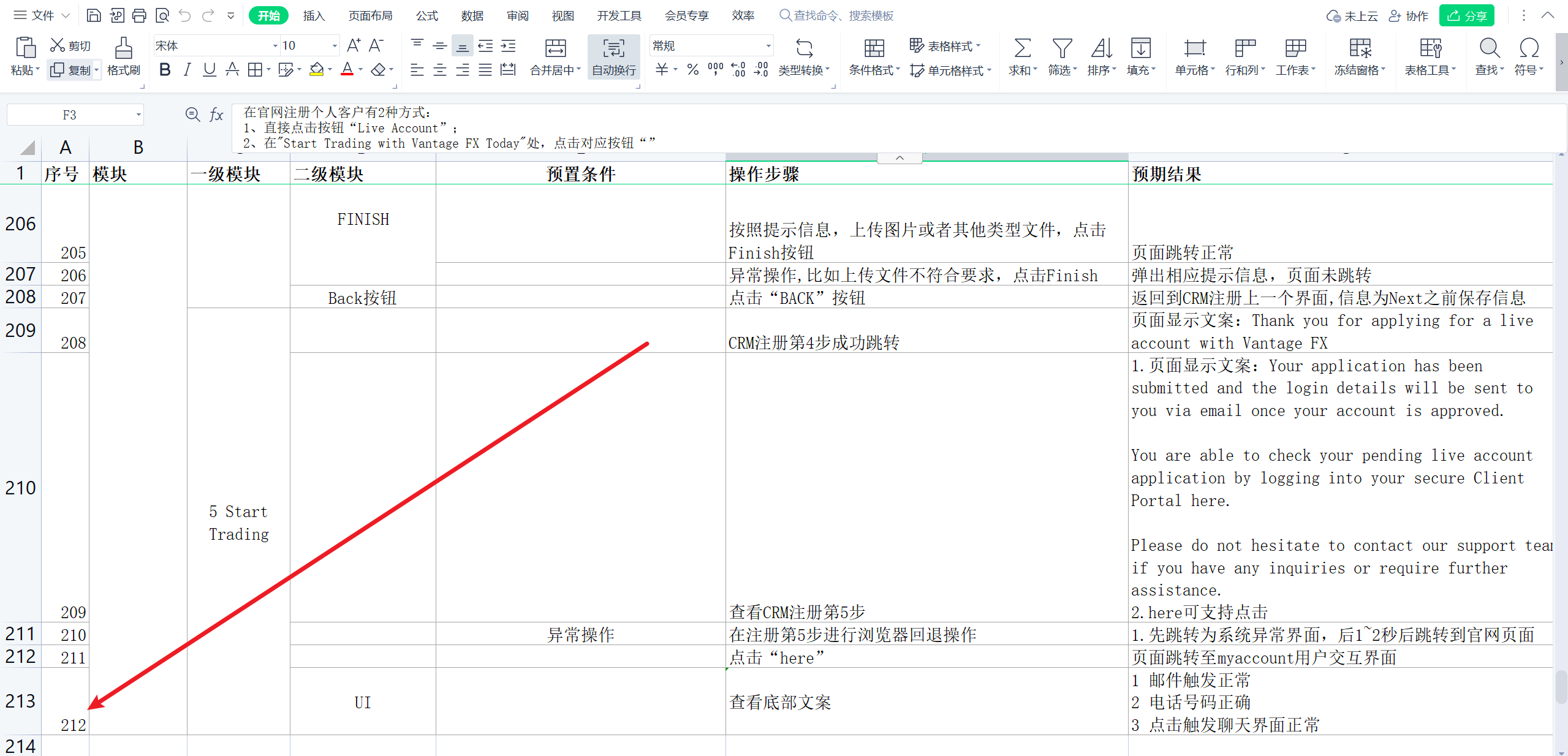Click the search commands field 查找命令
The image size is (1568, 756).
[837, 15]
